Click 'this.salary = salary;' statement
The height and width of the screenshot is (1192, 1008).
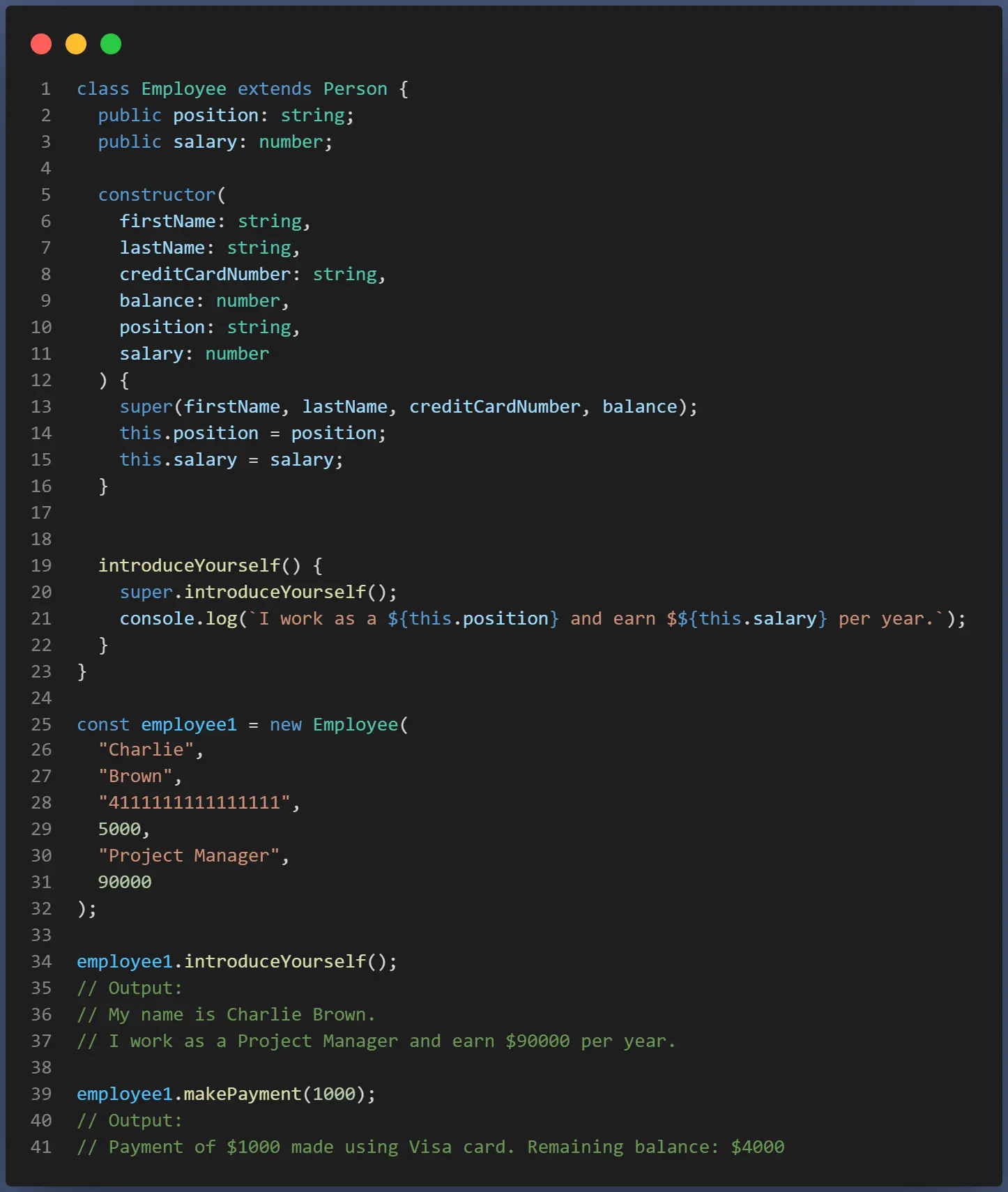click(x=231, y=460)
